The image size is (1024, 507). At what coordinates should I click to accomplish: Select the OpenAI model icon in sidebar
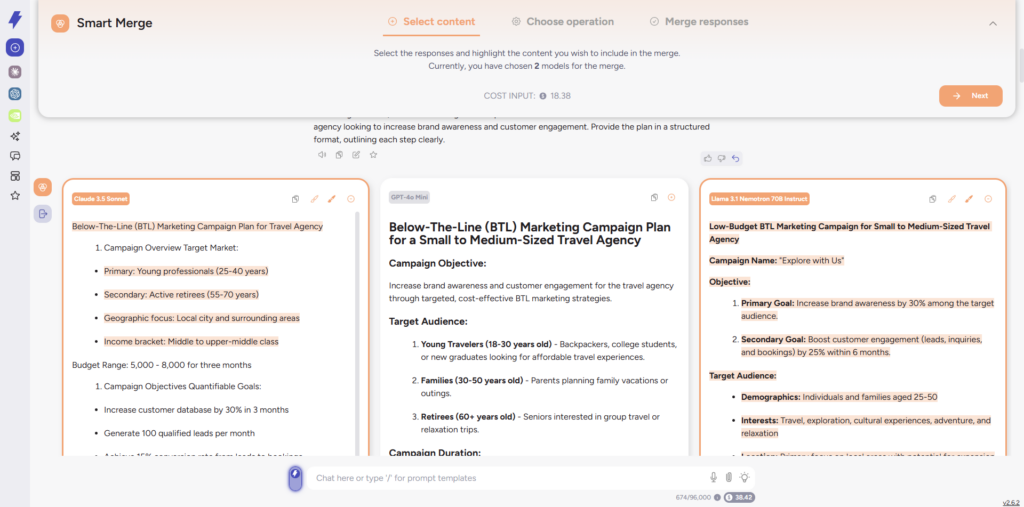(15, 94)
